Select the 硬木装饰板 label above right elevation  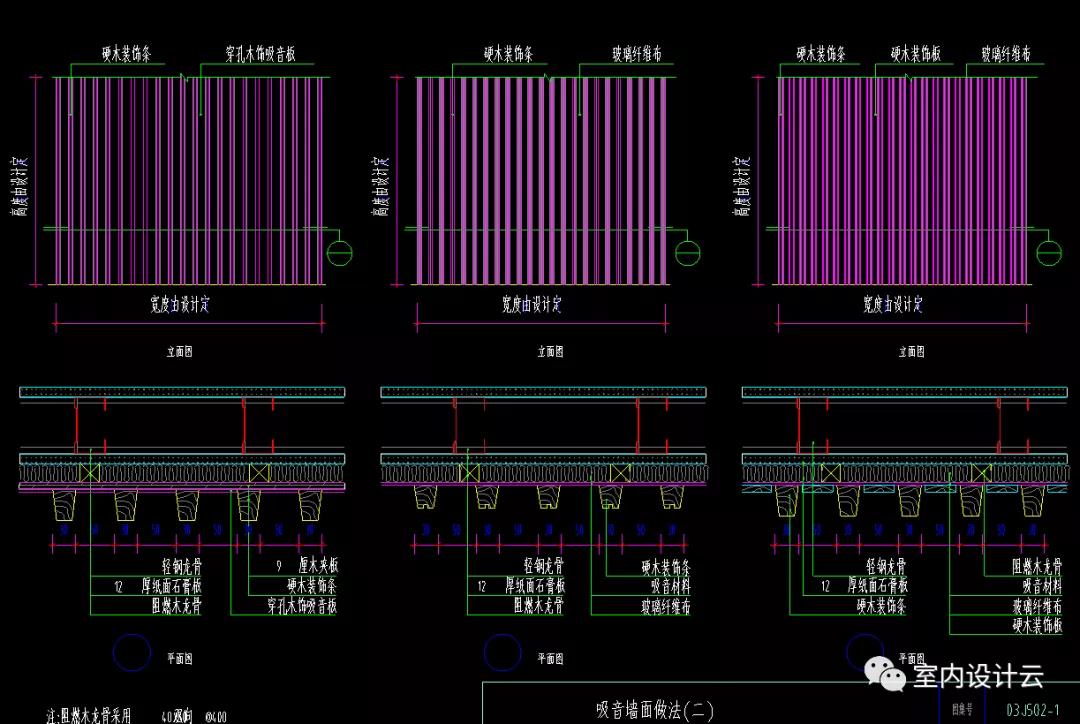pos(915,54)
